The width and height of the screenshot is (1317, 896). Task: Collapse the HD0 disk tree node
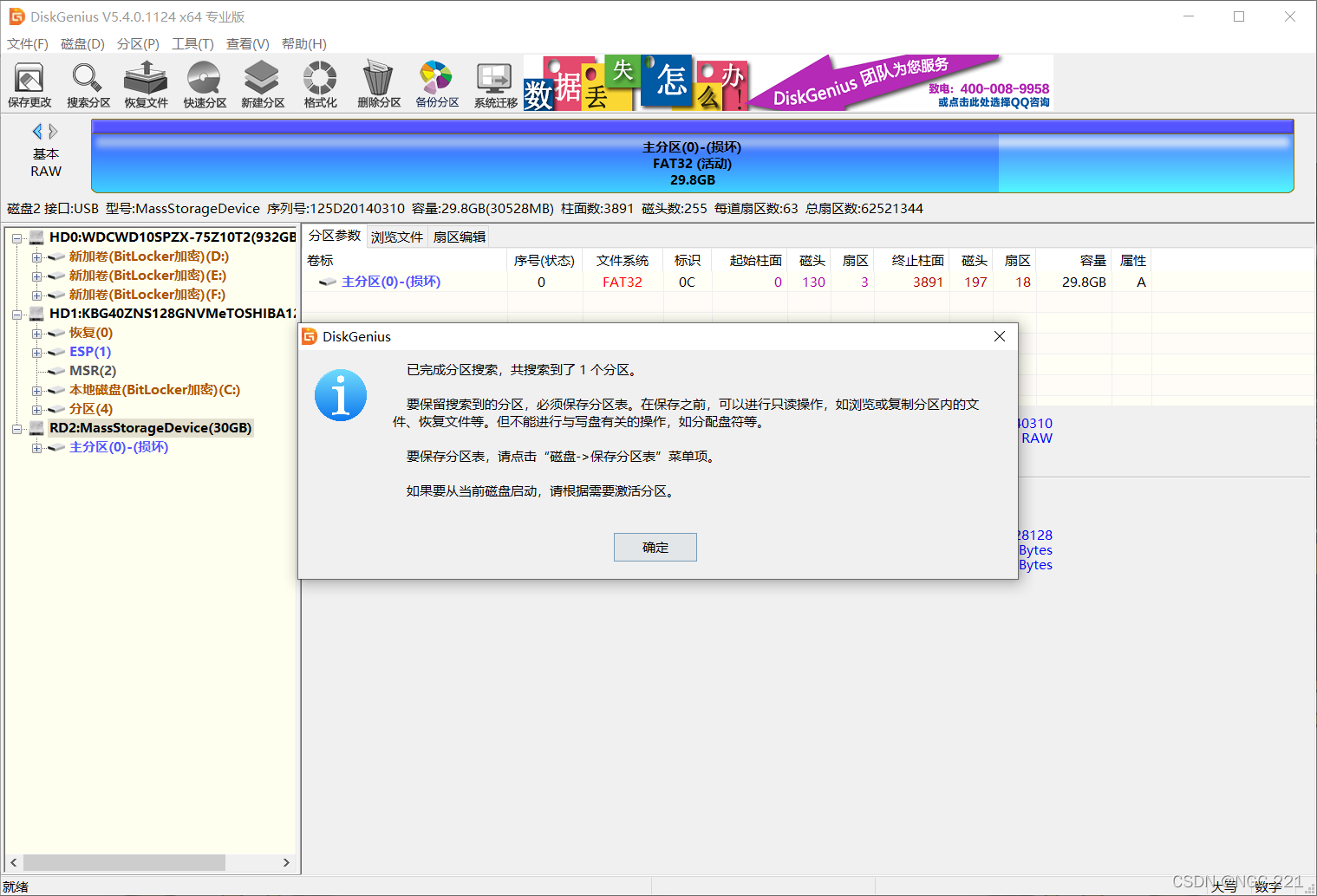(16, 237)
